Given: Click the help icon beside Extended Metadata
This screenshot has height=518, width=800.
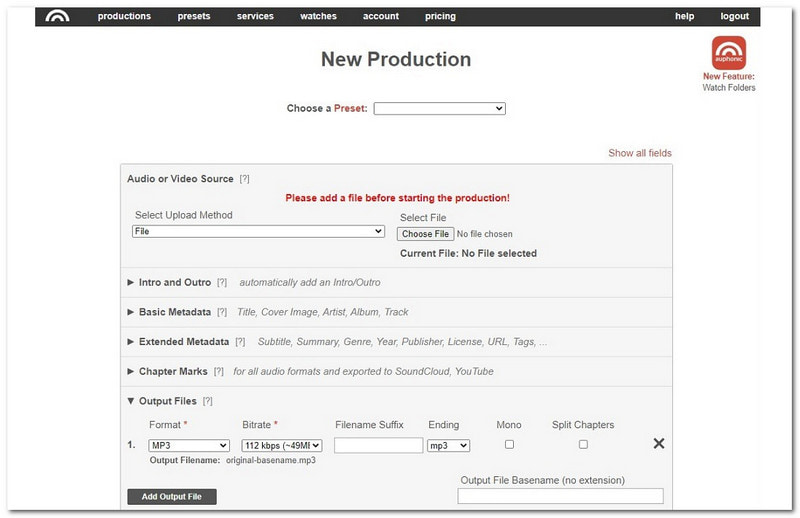Looking at the screenshot, I should (x=240, y=342).
